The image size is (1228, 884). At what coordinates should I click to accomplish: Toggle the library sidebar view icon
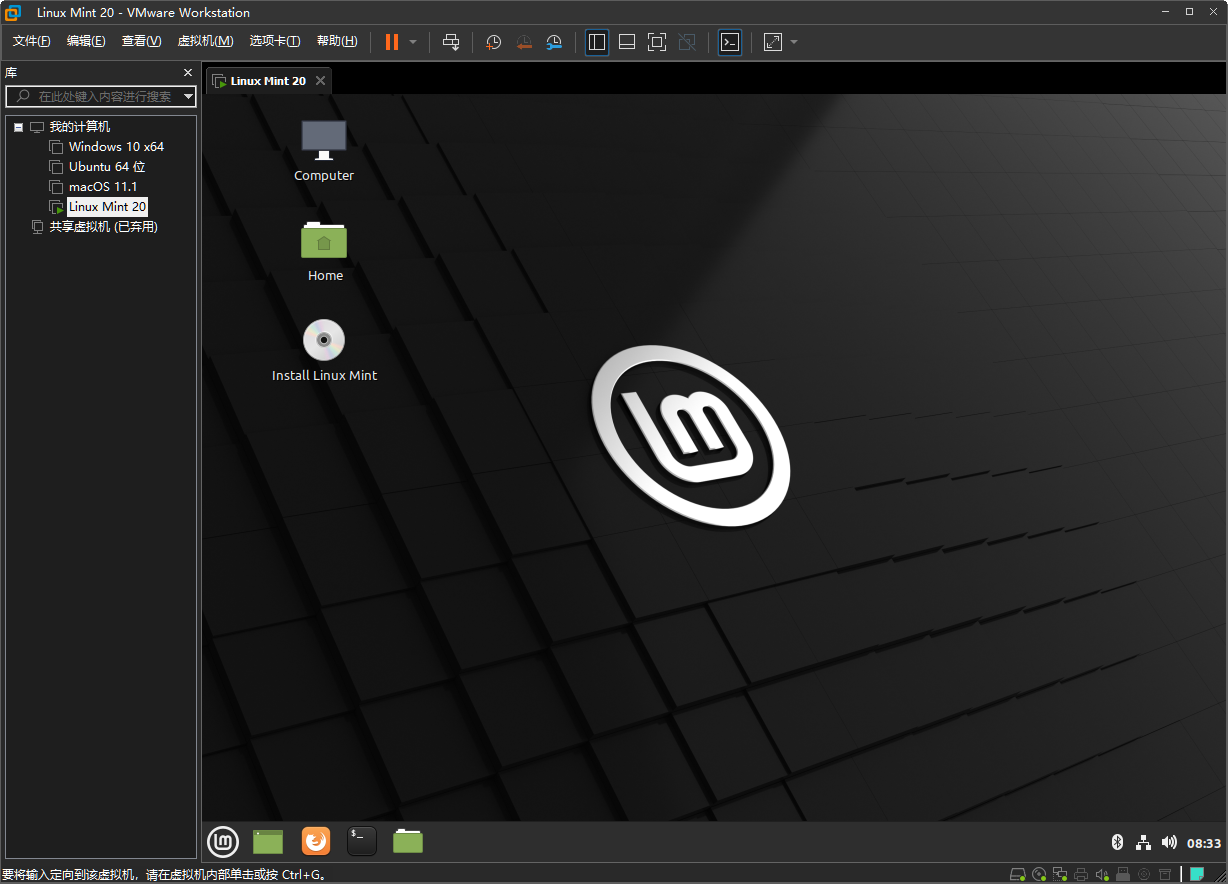(x=597, y=42)
